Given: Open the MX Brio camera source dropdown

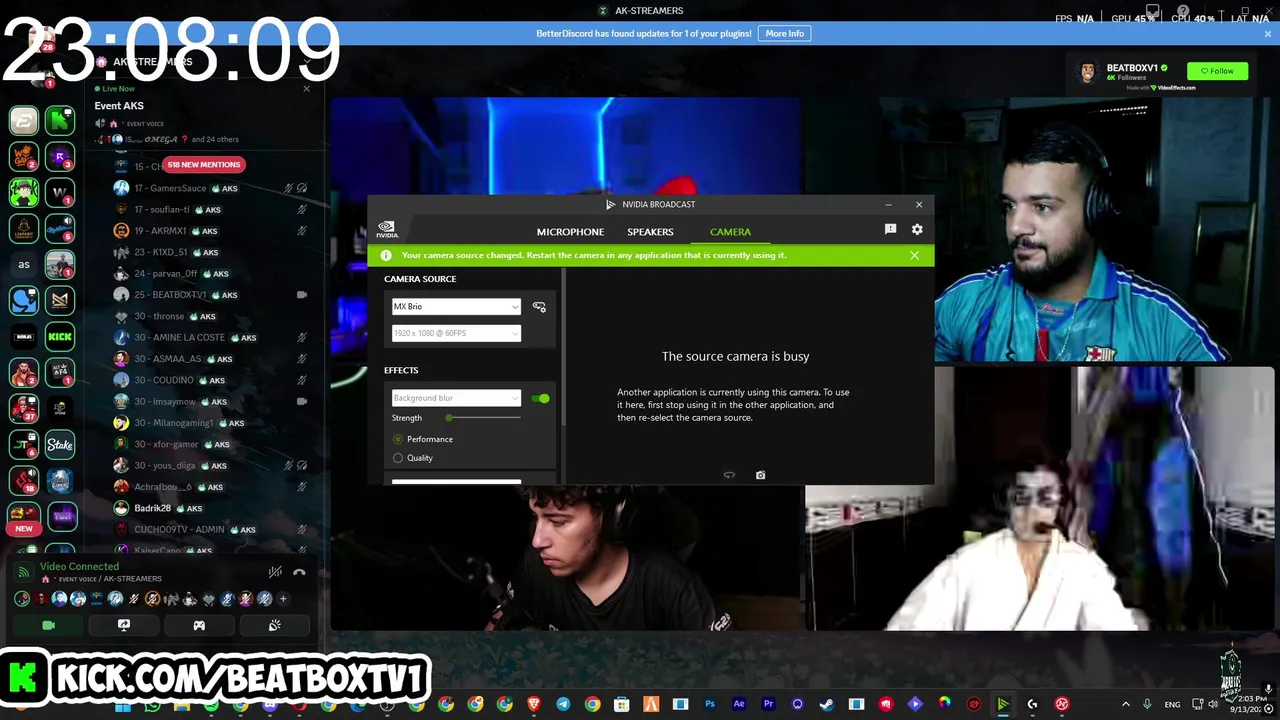Looking at the screenshot, I should [456, 307].
